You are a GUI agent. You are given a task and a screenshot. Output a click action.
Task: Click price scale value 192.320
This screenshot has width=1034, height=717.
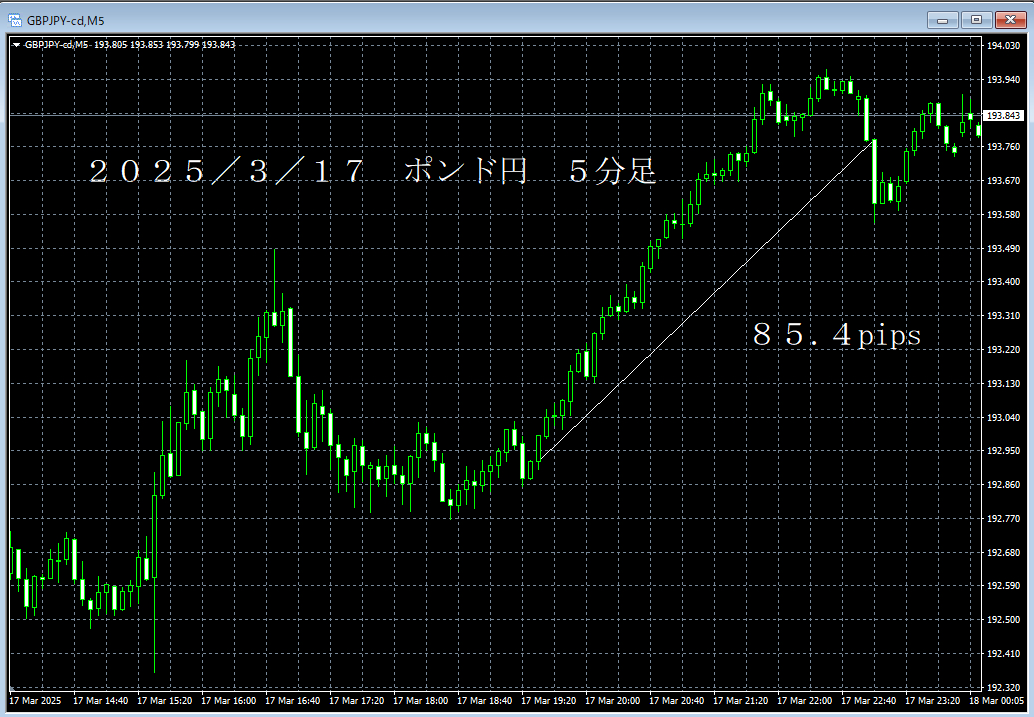click(1003, 687)
